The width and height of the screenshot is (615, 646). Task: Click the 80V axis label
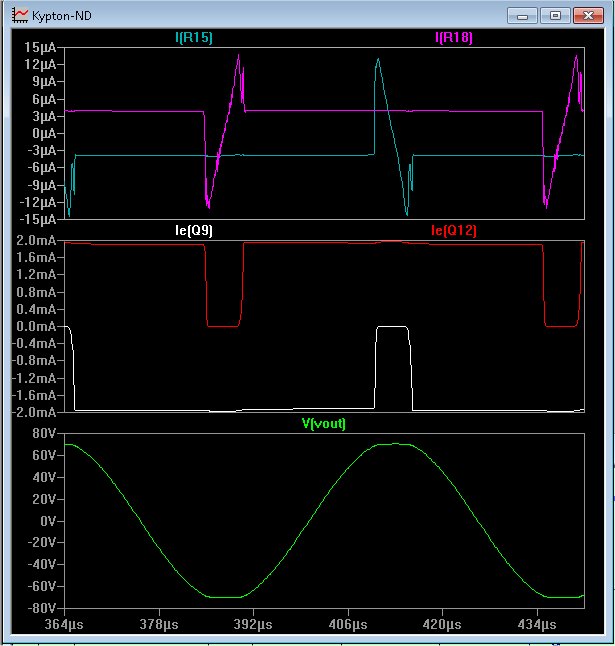point(44,433)
